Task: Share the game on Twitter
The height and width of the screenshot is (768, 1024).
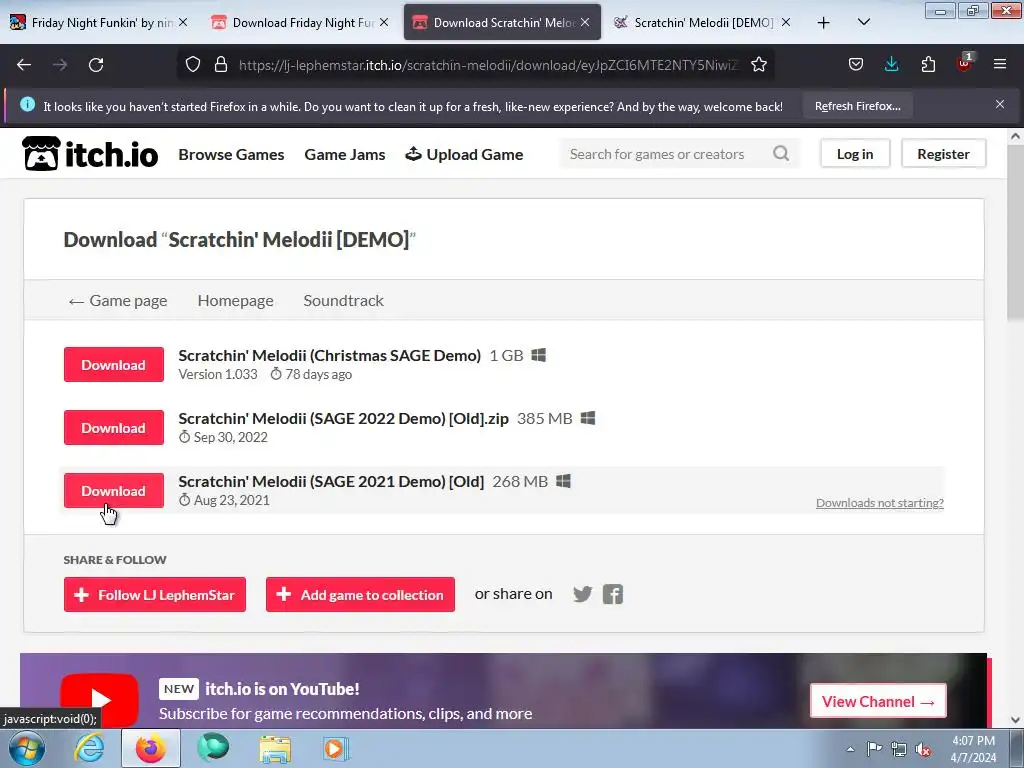Action: (582, 594)
